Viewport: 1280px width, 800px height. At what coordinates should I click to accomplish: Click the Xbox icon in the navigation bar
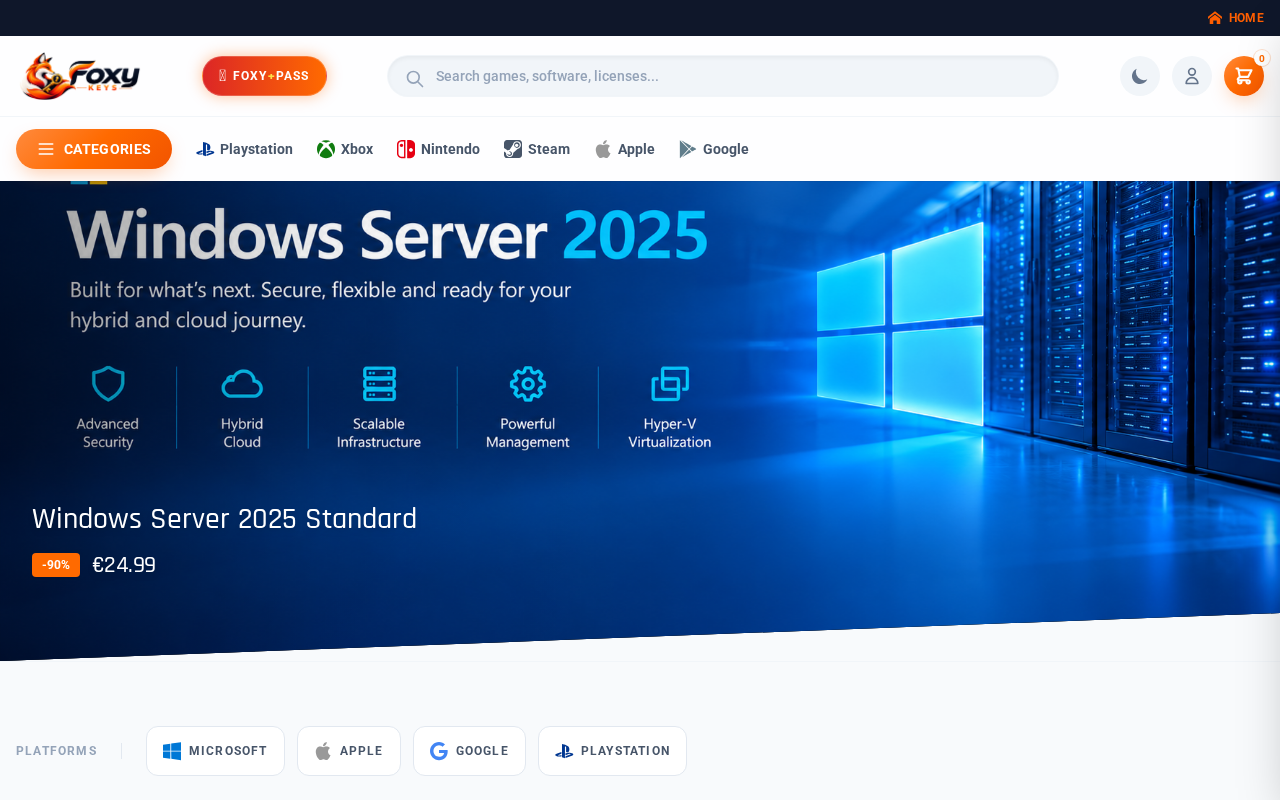point(326,149)
